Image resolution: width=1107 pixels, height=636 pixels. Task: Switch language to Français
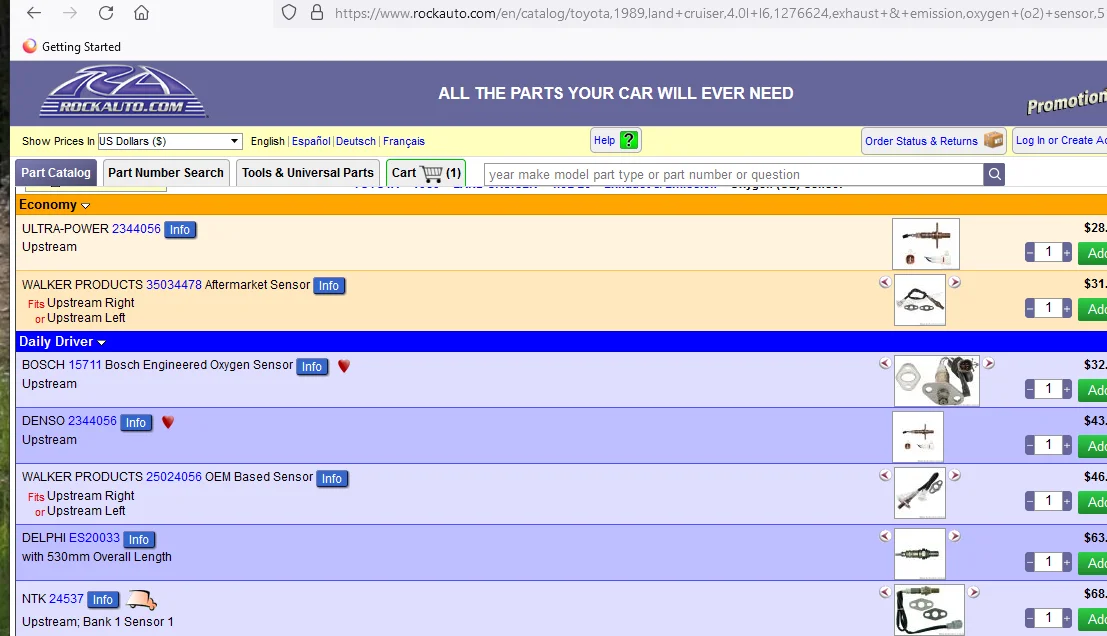pyautogui.click(x=404, y=141)
